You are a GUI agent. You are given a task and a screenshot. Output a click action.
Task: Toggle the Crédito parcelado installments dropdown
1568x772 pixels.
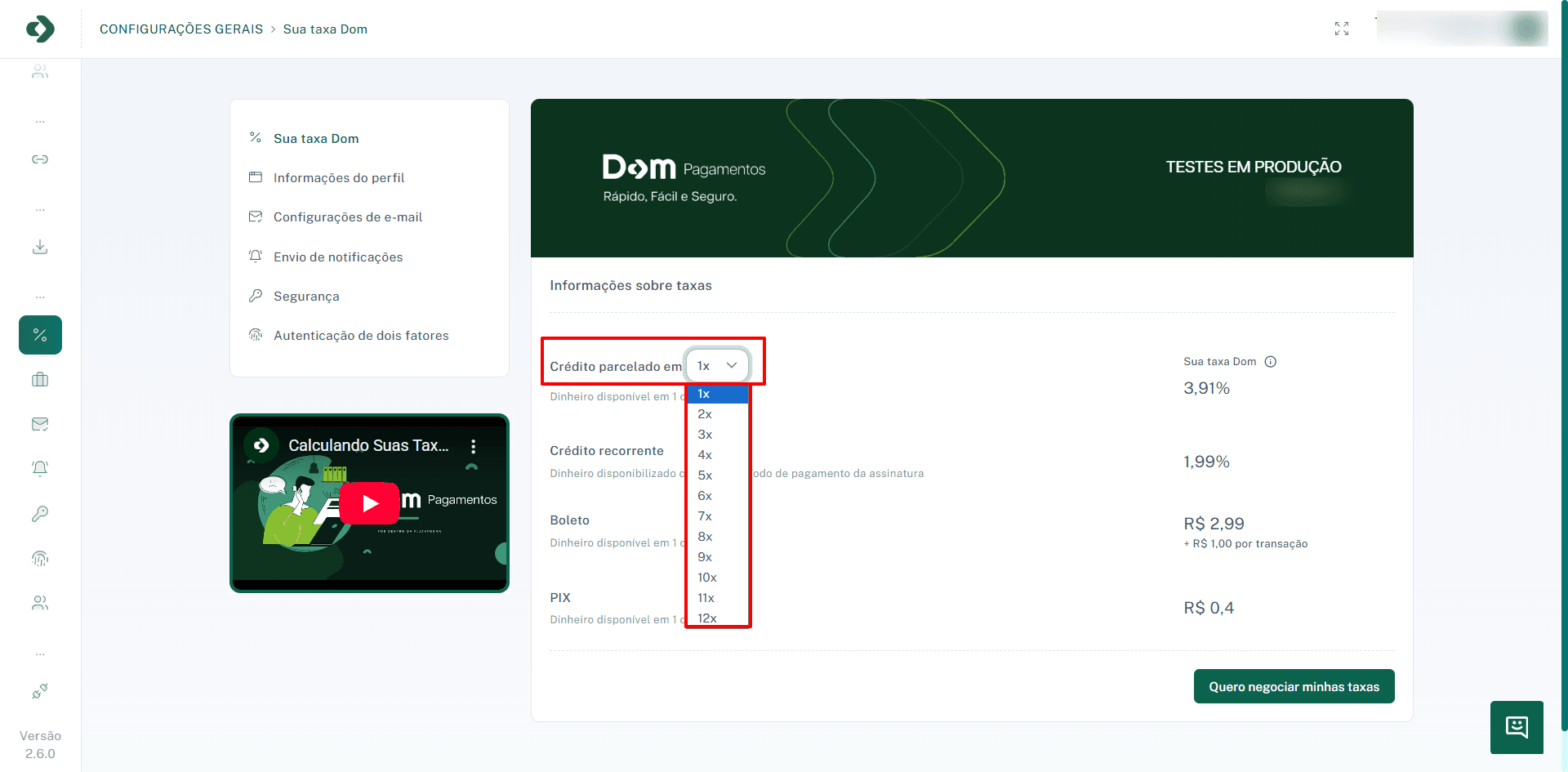click(717, 366)
